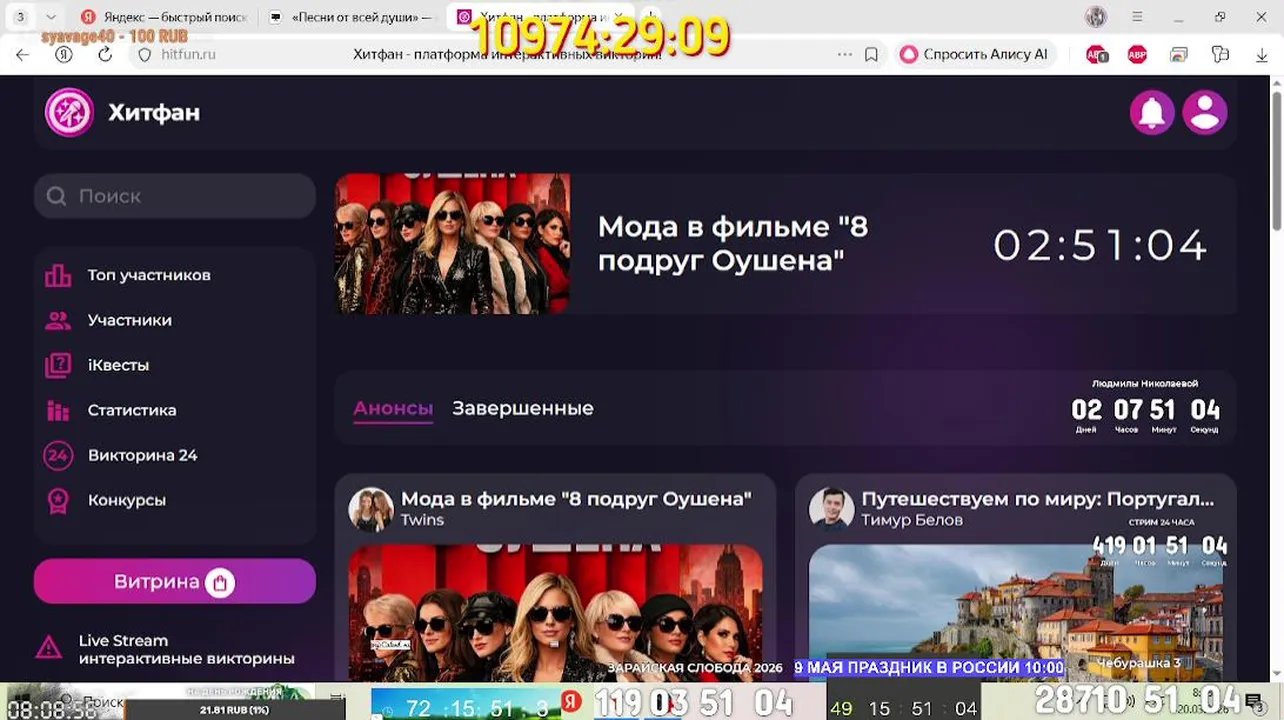The width and height of the screenshot is (1284, 720).
Task: Open notifications bell
Action: pyautogui.click(x=1152, y=112)
